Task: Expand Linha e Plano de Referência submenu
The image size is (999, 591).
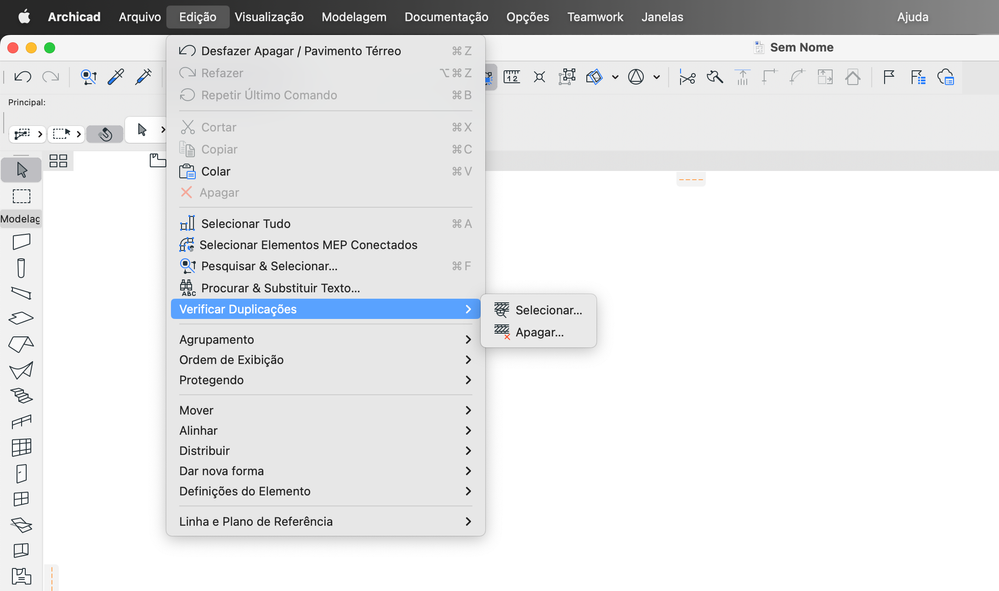Action: tap(326, 522)
